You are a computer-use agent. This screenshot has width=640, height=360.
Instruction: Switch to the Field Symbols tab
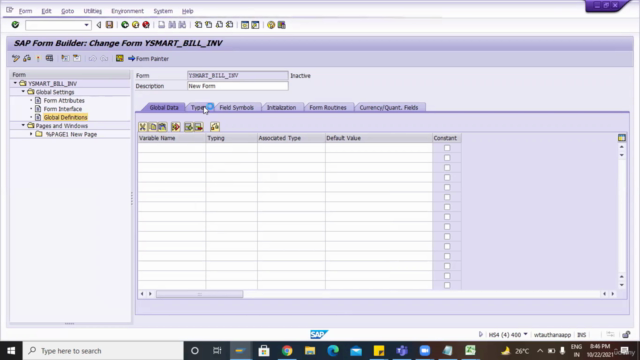click(236, 107)
